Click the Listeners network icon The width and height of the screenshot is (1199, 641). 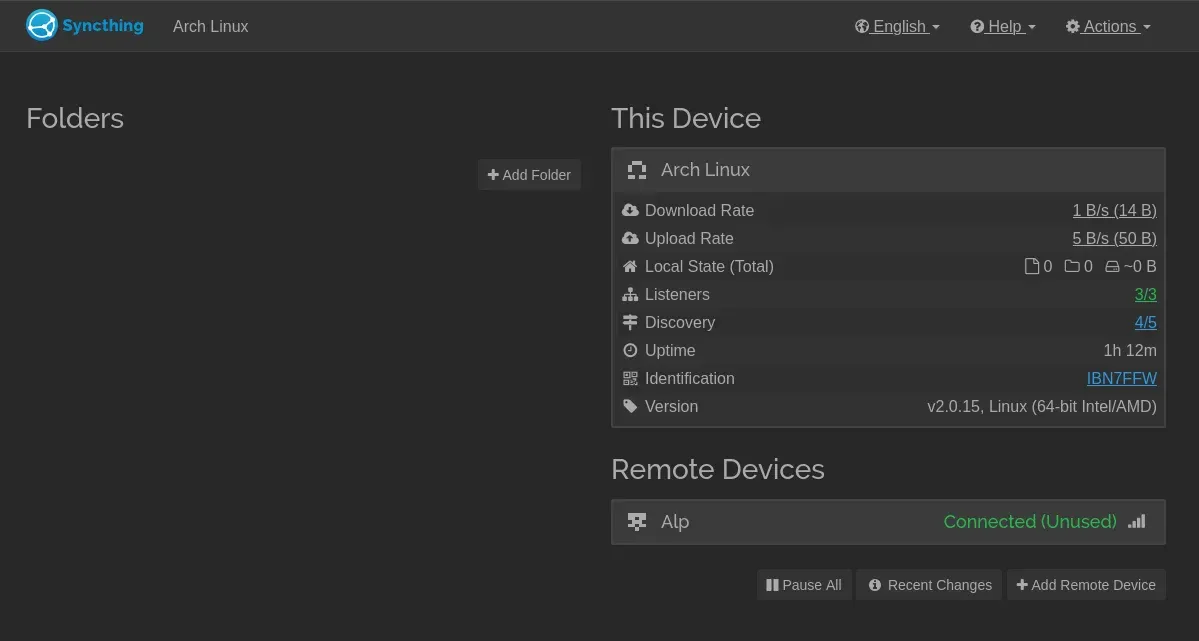[x=630, y=294]
